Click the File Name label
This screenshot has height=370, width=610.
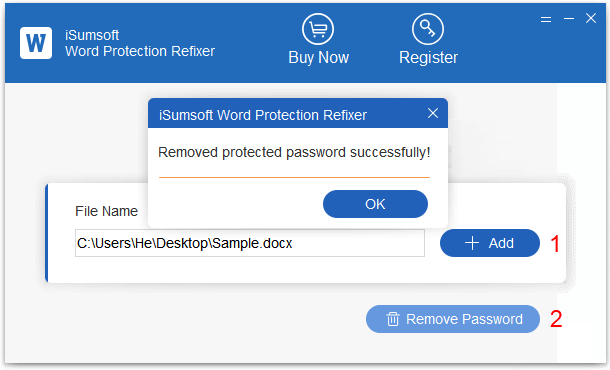[x=106, y=211]
